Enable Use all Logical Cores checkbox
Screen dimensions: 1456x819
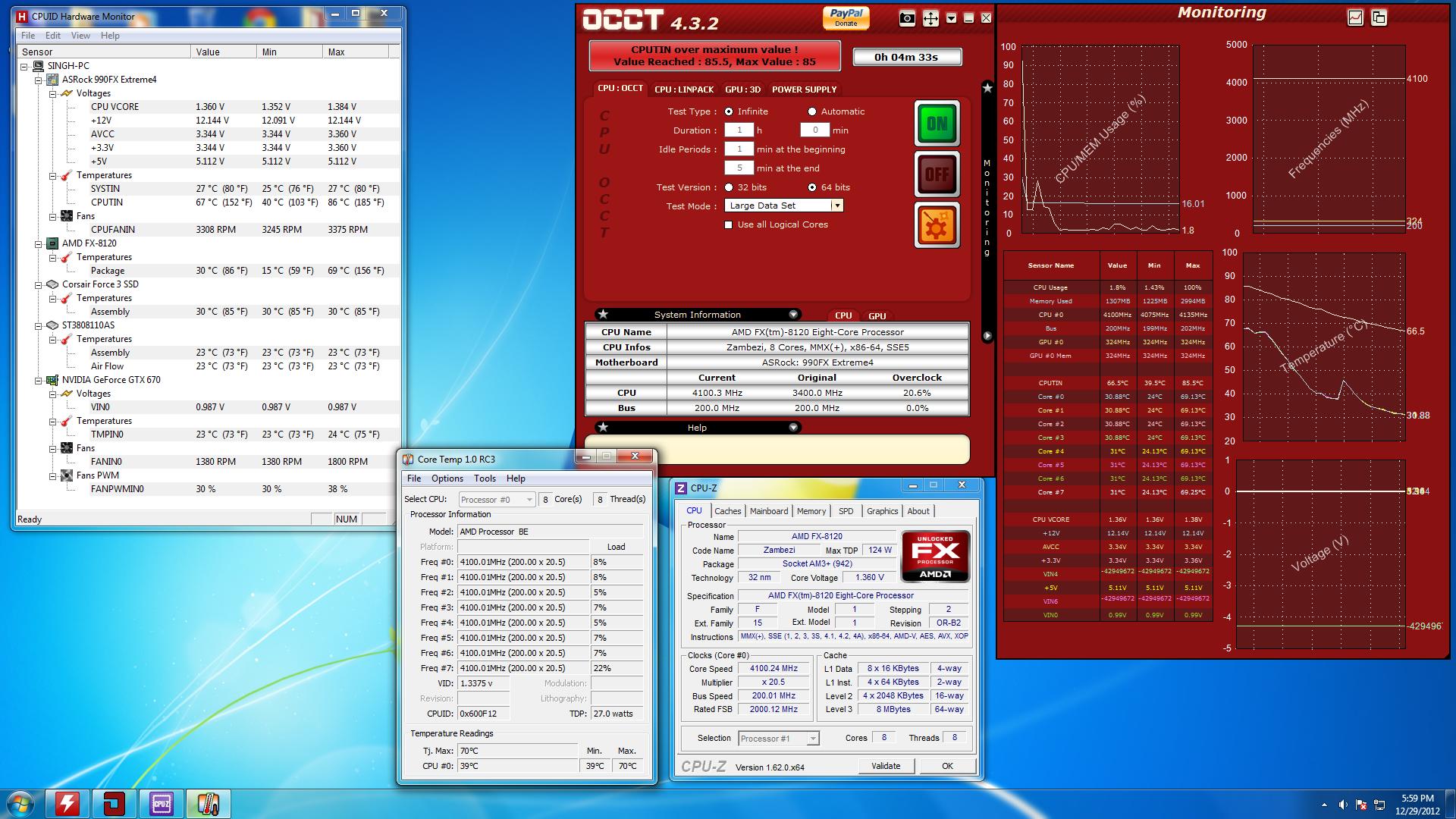coord(729,224)
